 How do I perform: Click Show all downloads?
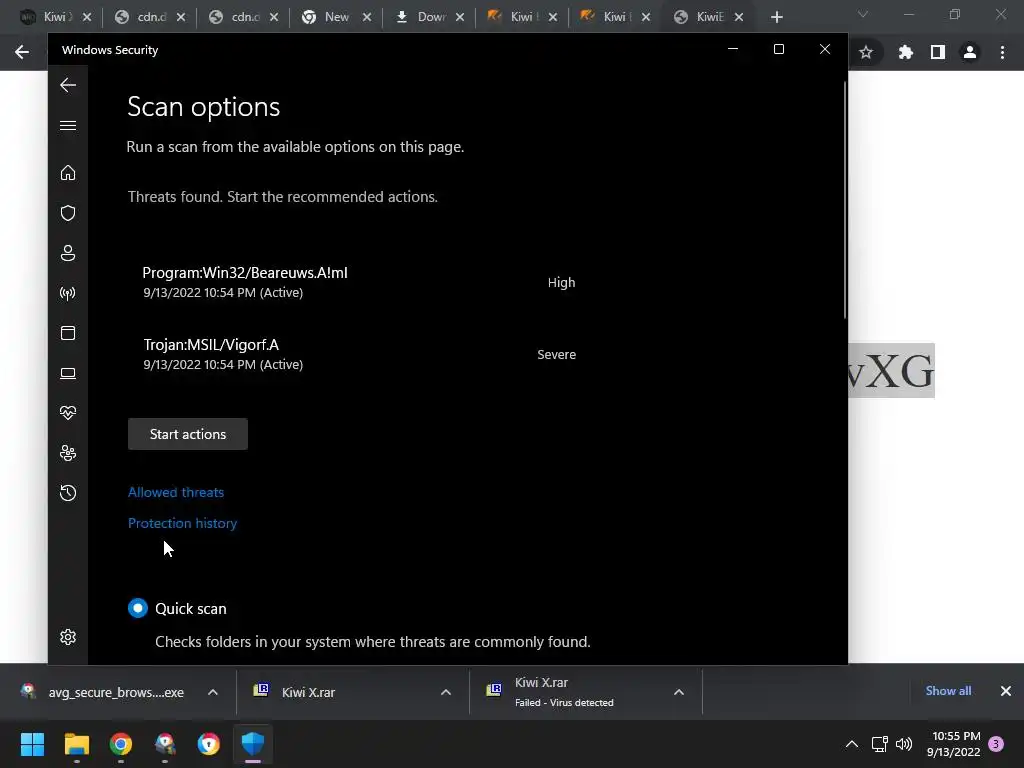click(x=948, y=691)
